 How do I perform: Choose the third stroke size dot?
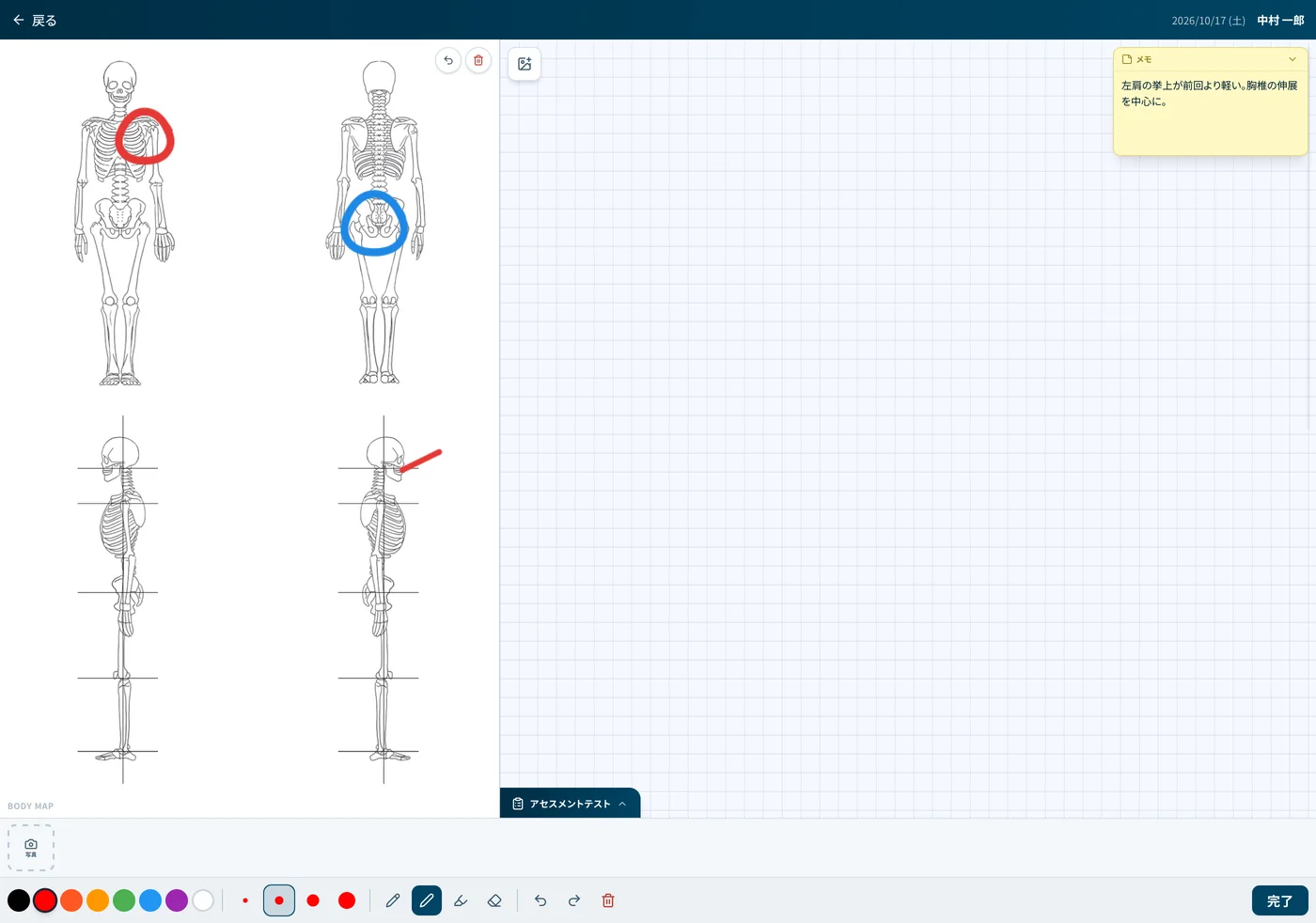coord(313,900)
